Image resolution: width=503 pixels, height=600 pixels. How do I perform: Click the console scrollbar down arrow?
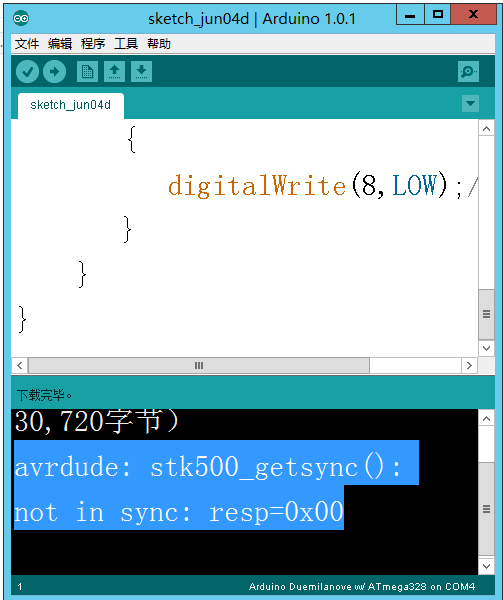coord(487,566)
